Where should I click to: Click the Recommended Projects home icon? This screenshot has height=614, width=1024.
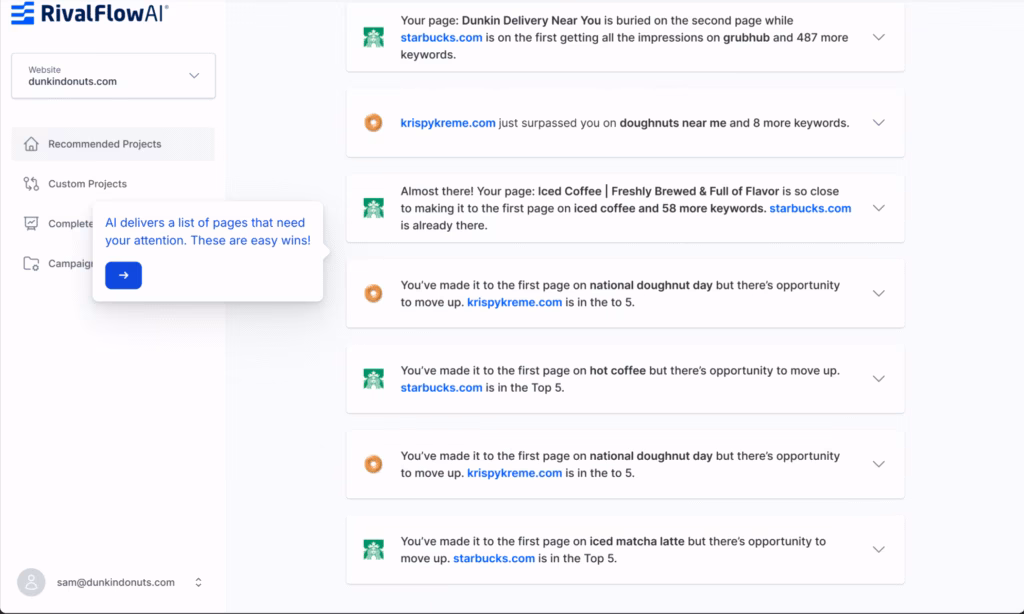coord(31,144)
